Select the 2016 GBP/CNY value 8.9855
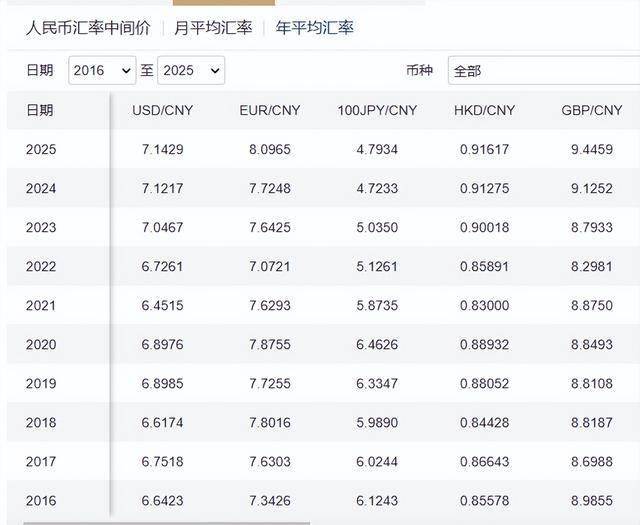Screen dimensions: 640x525 [591, 501]
